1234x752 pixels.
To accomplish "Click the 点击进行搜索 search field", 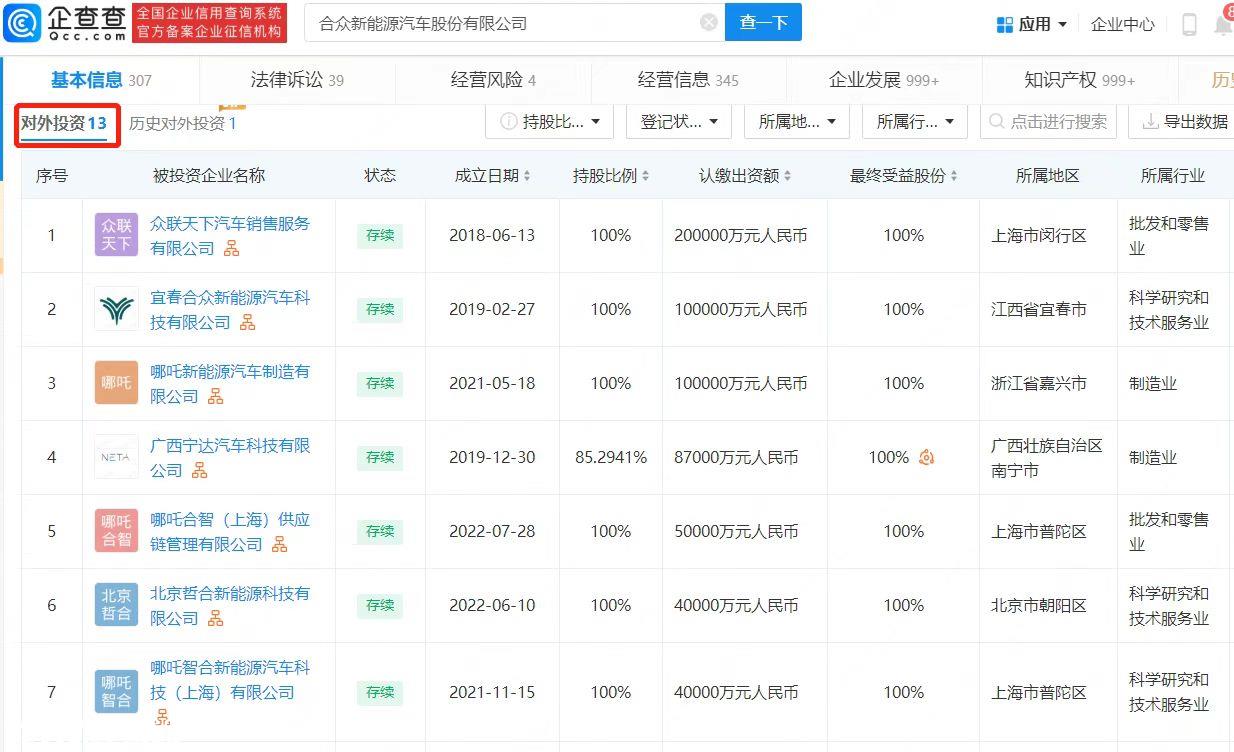I will click(1048, 122).
